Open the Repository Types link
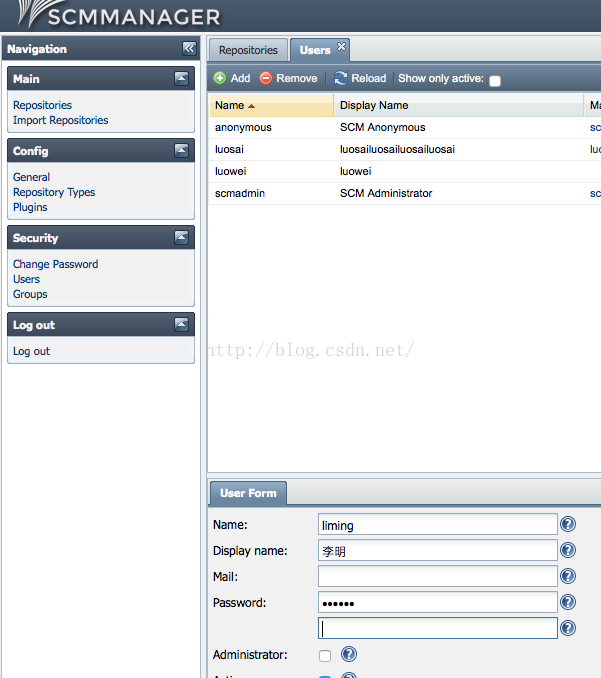Screen dimensions: 601x678 coord(54,192)
